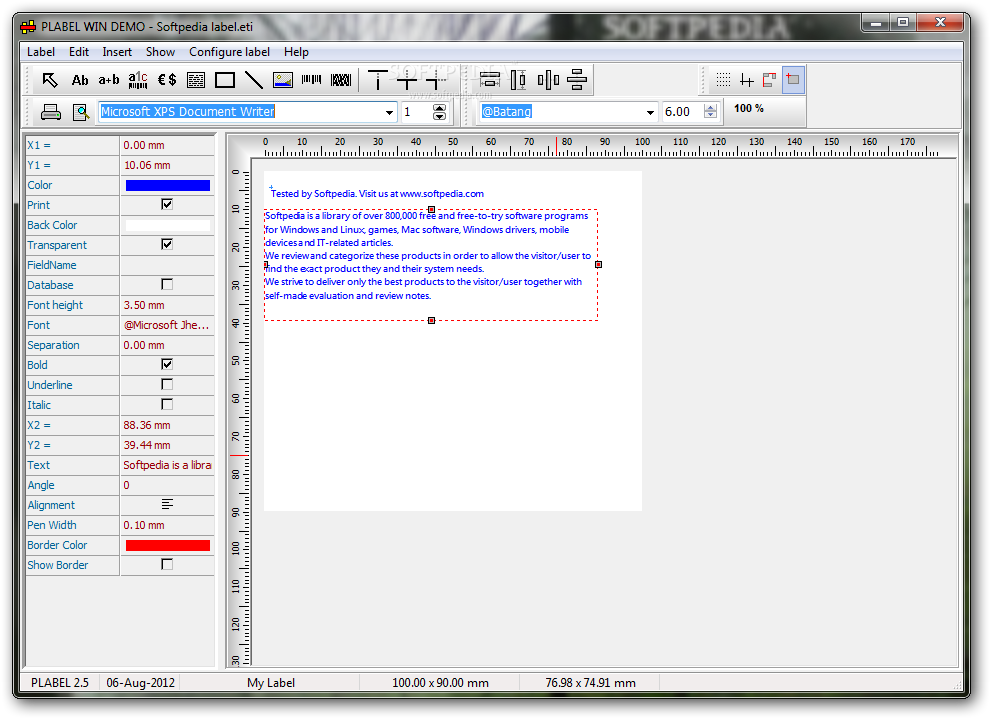Viewport: 991px width, 719px height.
Task: Enable the Italic checkbox
Action: point(167,404)
